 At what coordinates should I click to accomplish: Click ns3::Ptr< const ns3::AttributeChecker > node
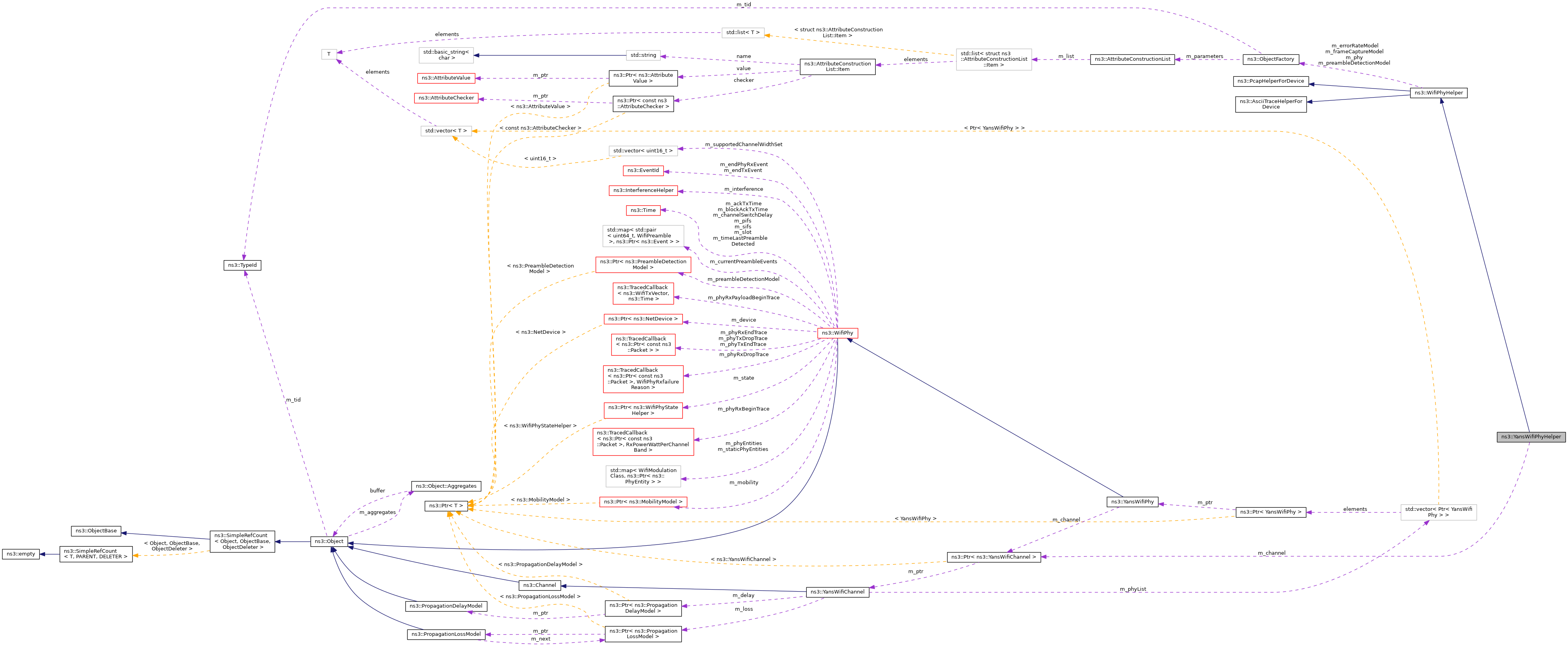tap(643, 103)
